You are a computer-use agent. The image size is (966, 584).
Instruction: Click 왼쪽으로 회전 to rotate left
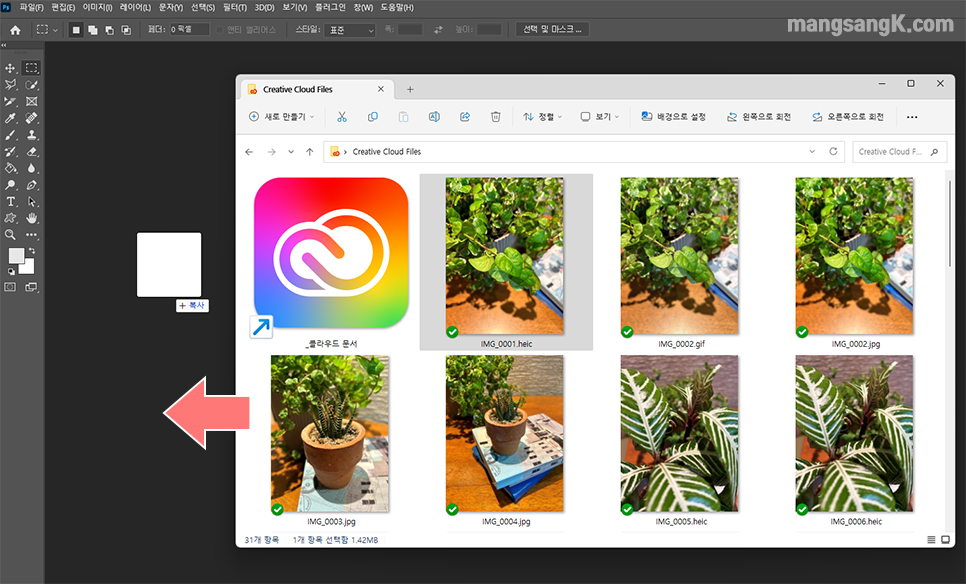tap(758, 116)
